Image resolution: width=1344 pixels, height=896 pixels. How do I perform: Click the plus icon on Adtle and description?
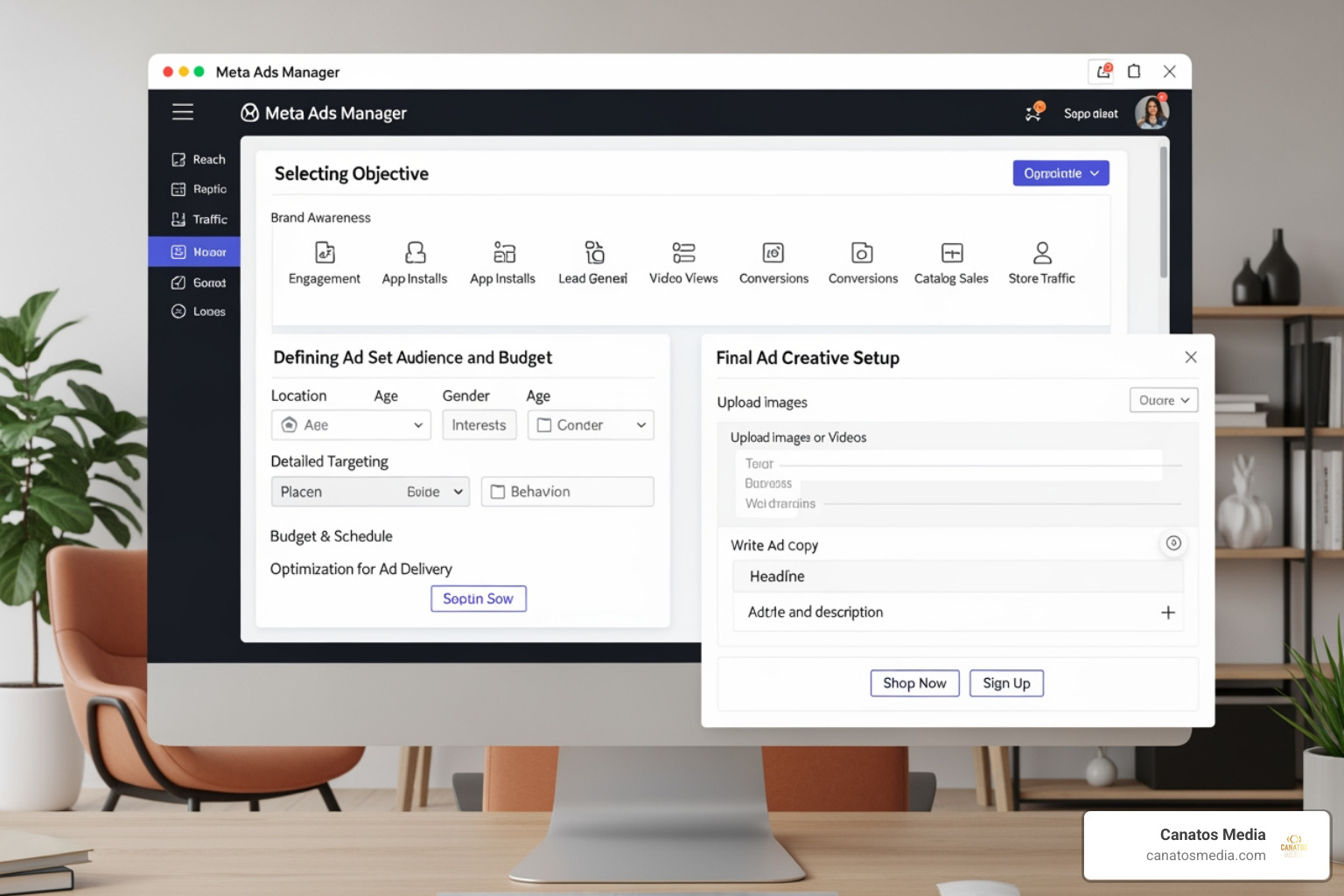click(1168, 612)
